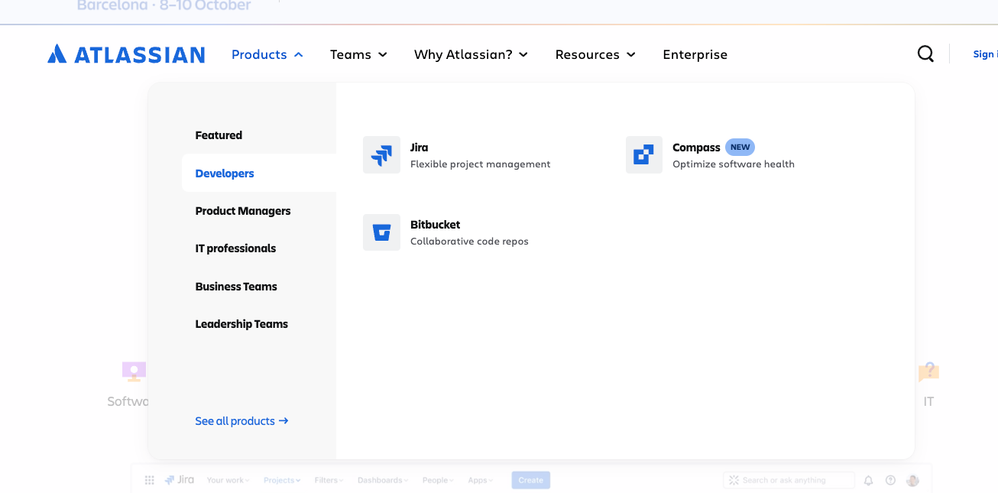Click the Optimize software health text
The height and width of the screenshot is (493, 998).
coord(733,164)
